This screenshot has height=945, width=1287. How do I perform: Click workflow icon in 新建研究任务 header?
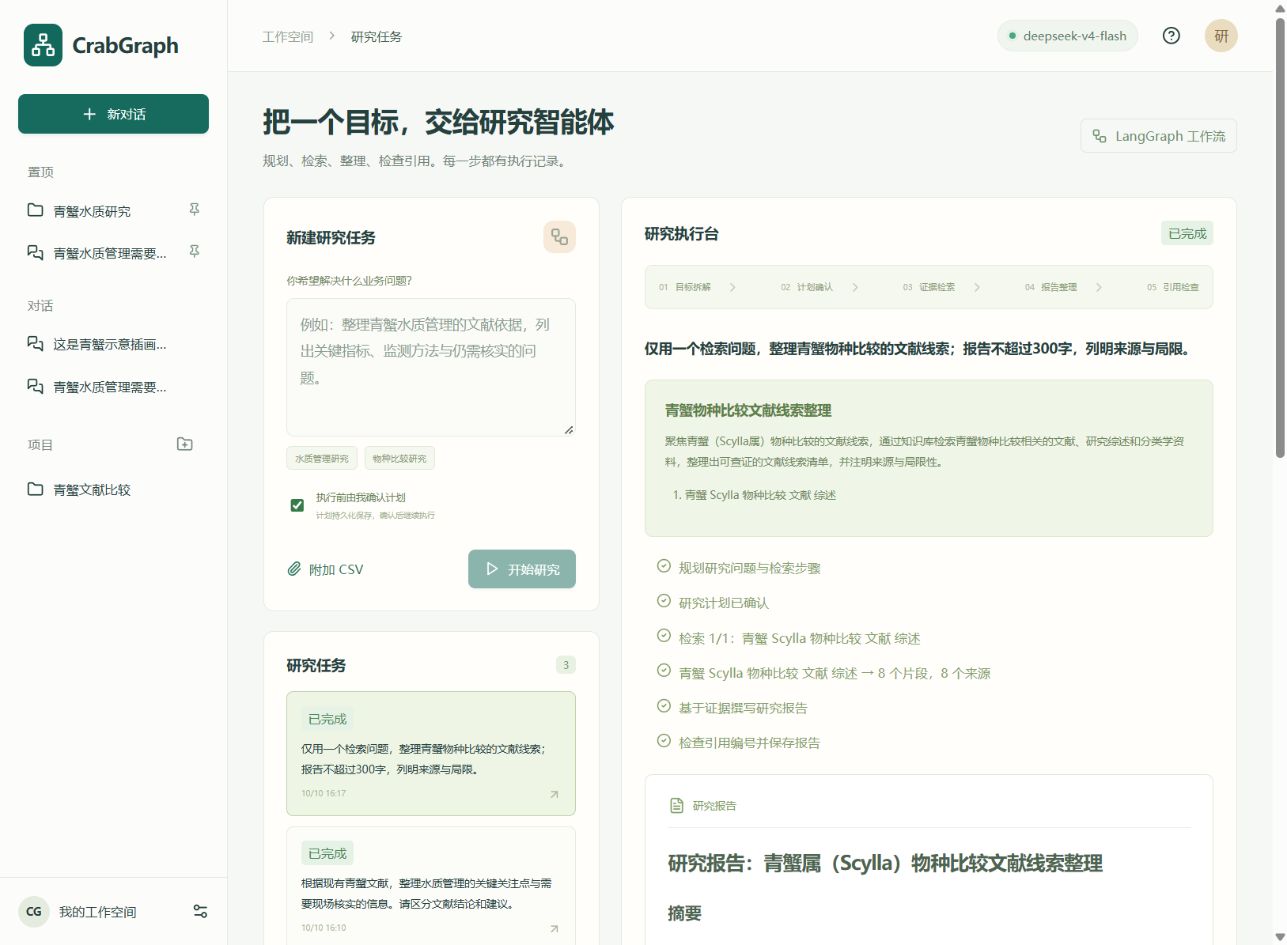[559, 237]
